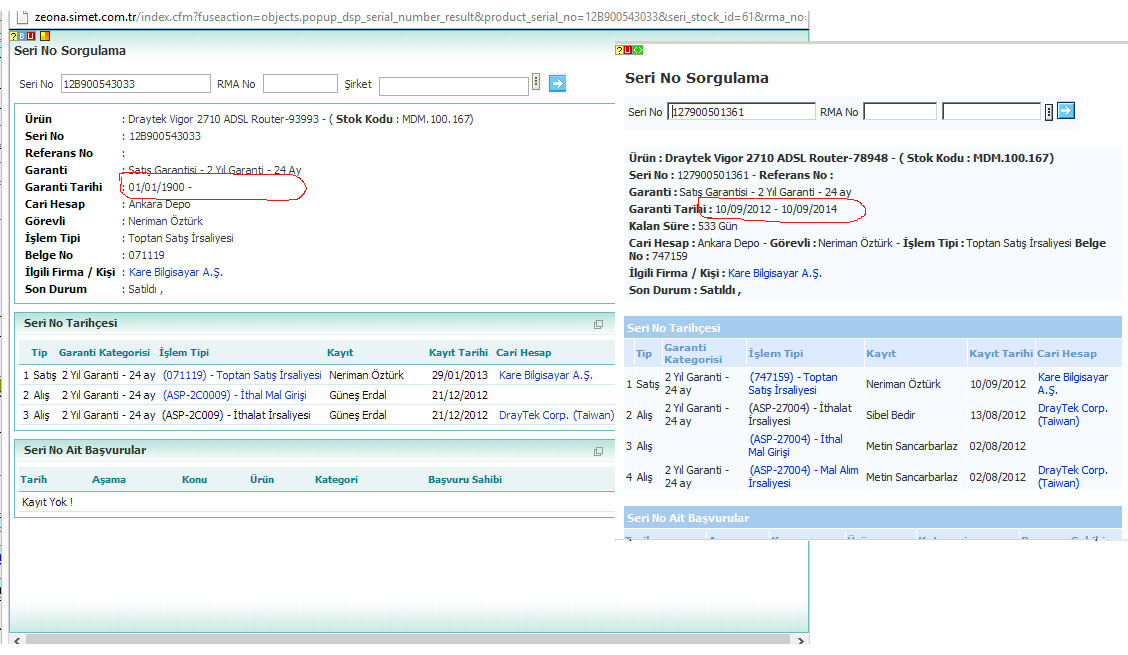Open the picker dots icon in right panel
The width and height of the screenshot is (1128, 655).
[1048, 112]
